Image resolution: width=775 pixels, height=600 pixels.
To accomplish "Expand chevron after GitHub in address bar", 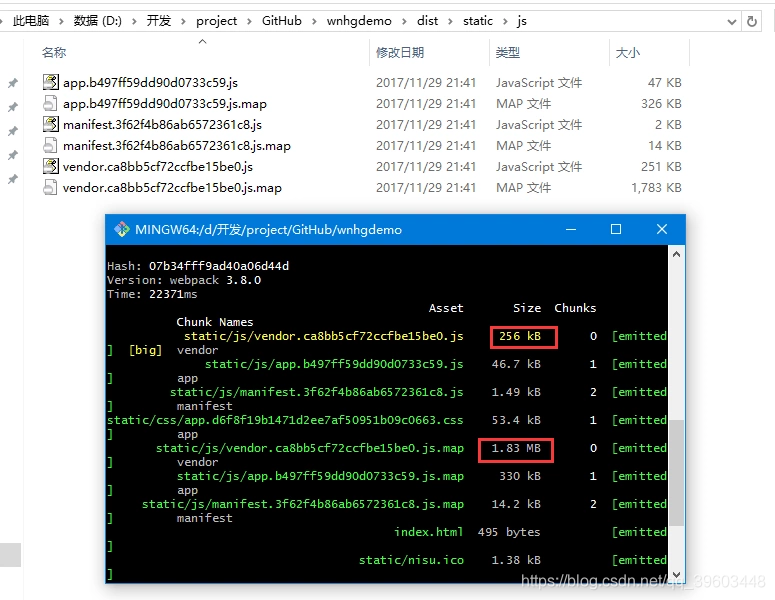I will [x=314, y=21].
